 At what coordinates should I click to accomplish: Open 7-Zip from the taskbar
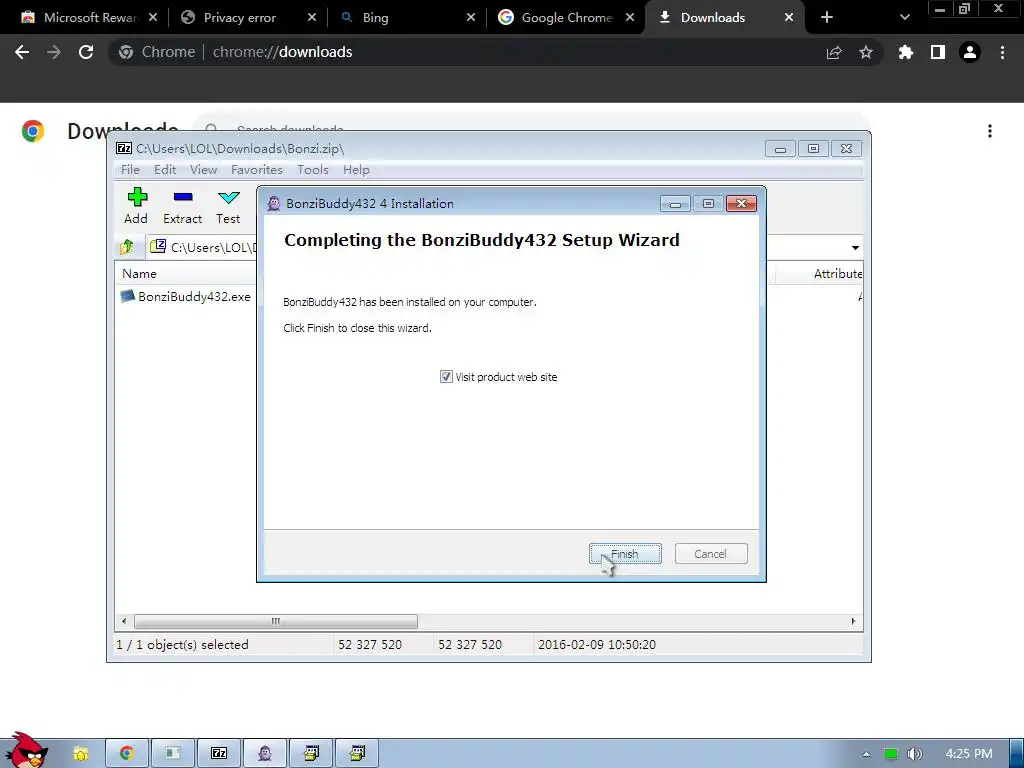click(219, 754)
